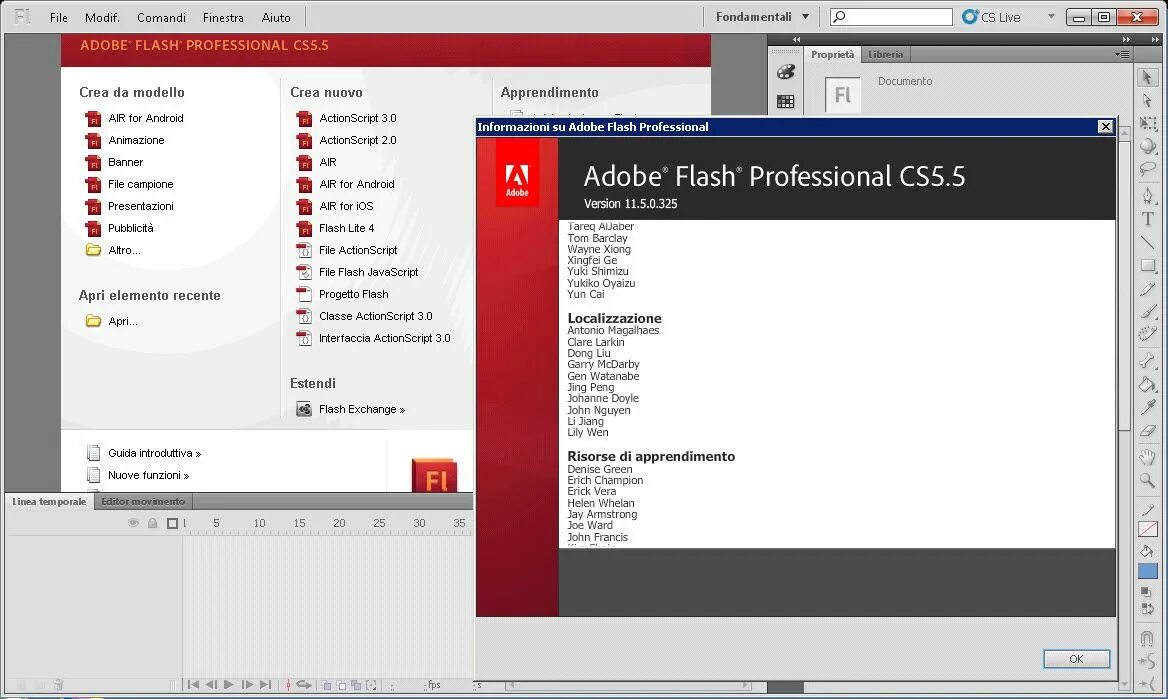This screenshot has width=1168, height=699.
Task: Select the Subselection tool
Action: click(1147, 101)
